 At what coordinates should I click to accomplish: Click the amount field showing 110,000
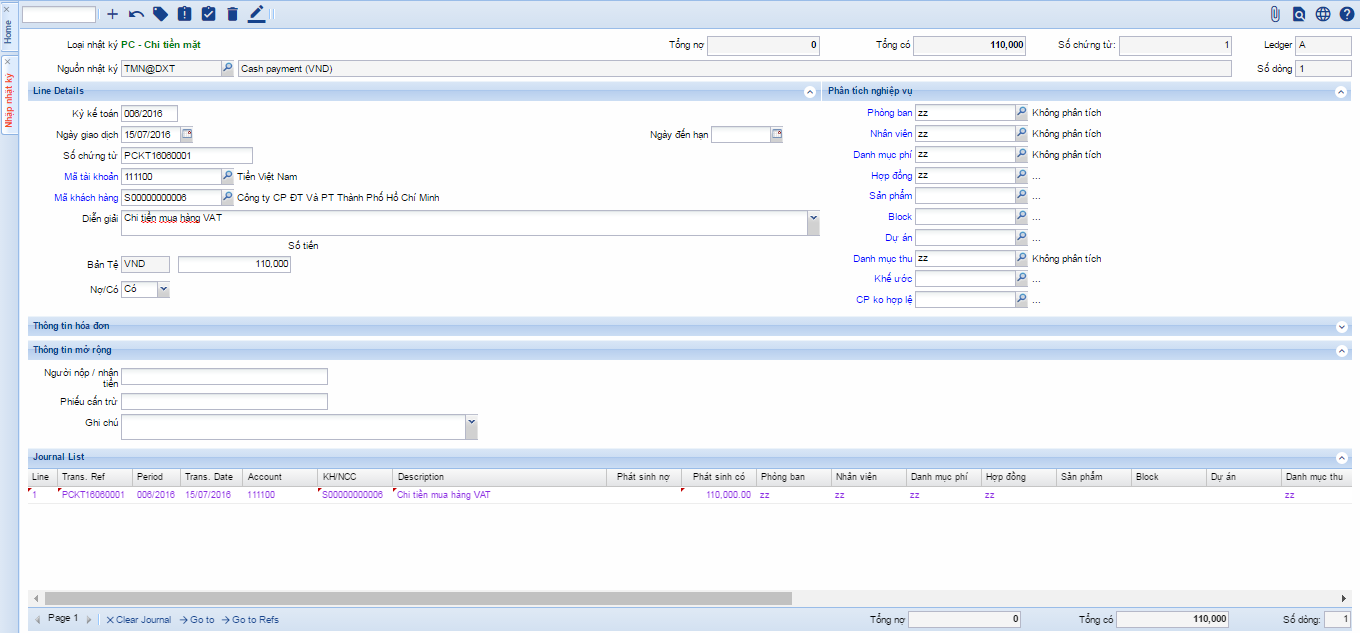click(x=235, y=264)
